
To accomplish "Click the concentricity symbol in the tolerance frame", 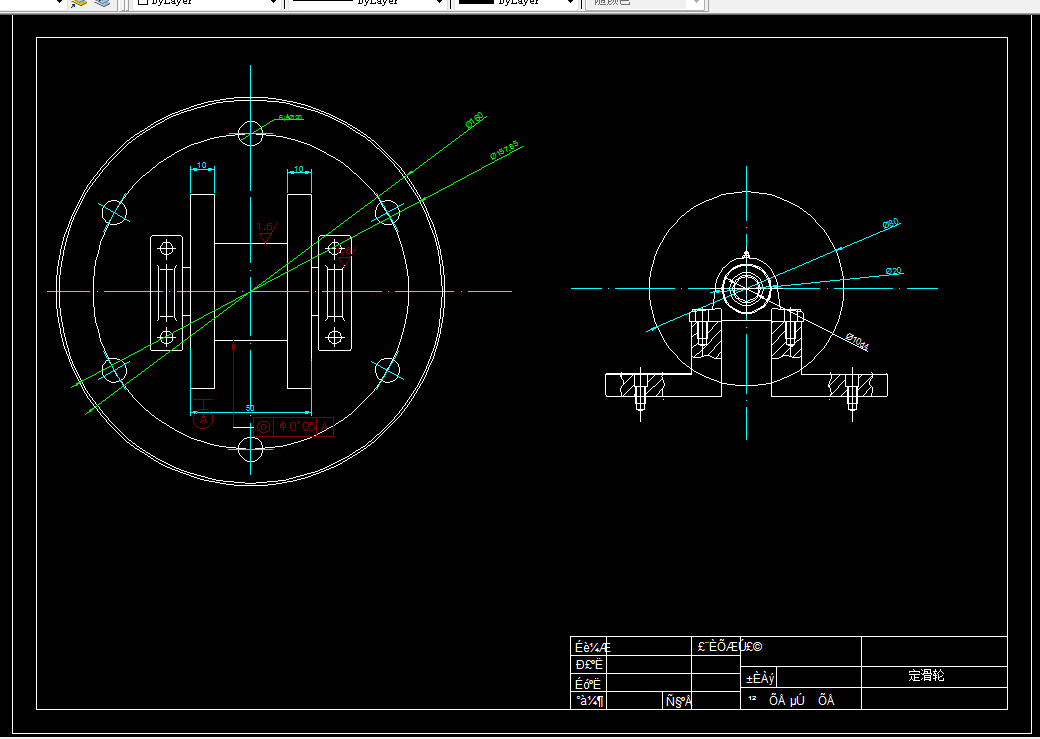I will pos(263,427).
